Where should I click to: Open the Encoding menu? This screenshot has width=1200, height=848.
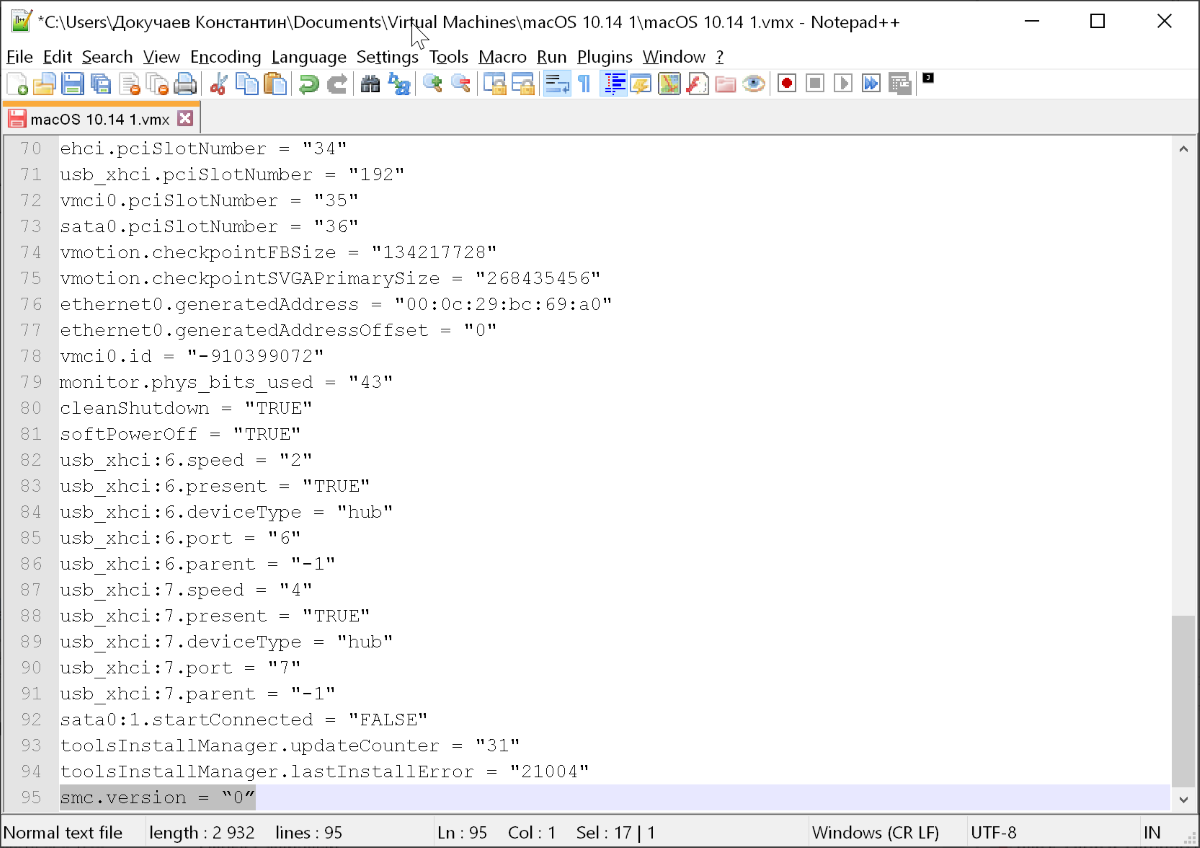tap(225, 57)
